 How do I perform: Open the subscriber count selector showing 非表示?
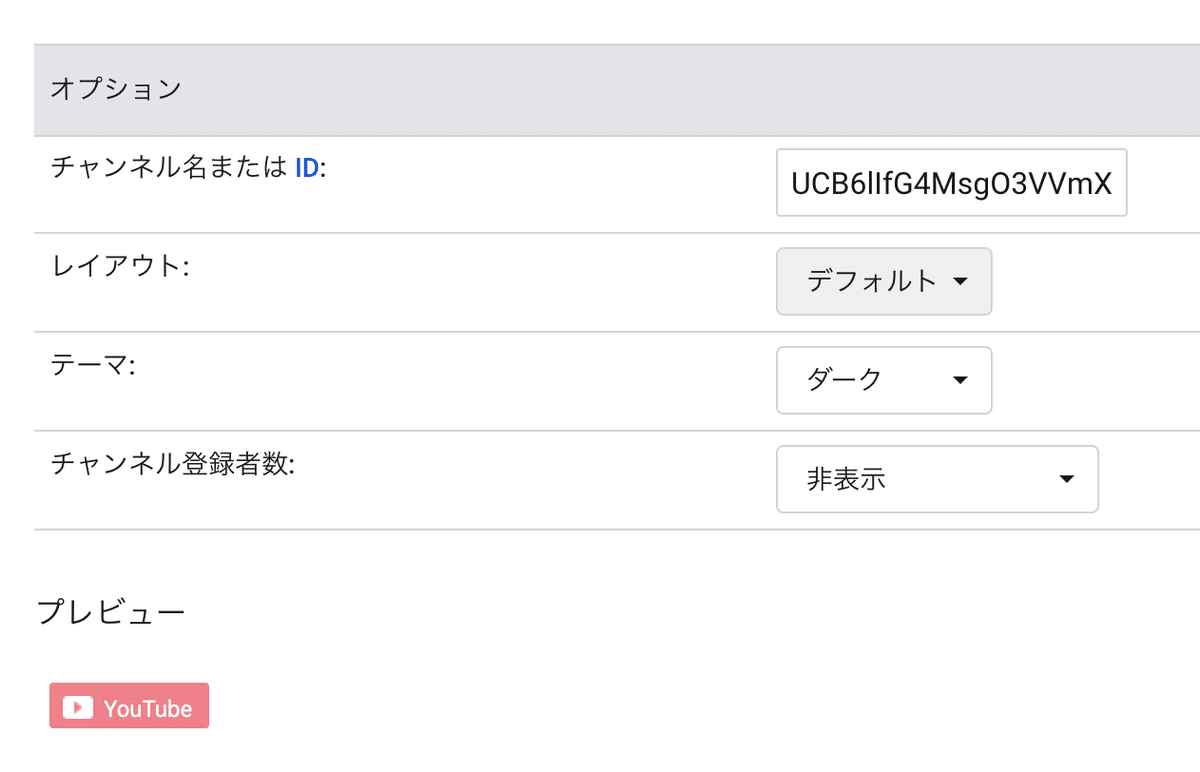pyautogui.click(x=936, y=479)
